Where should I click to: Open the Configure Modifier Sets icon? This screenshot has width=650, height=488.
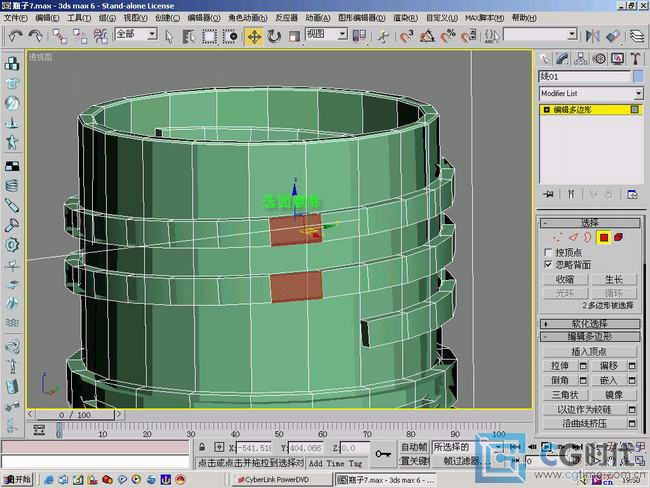click(x=632, y=194)
